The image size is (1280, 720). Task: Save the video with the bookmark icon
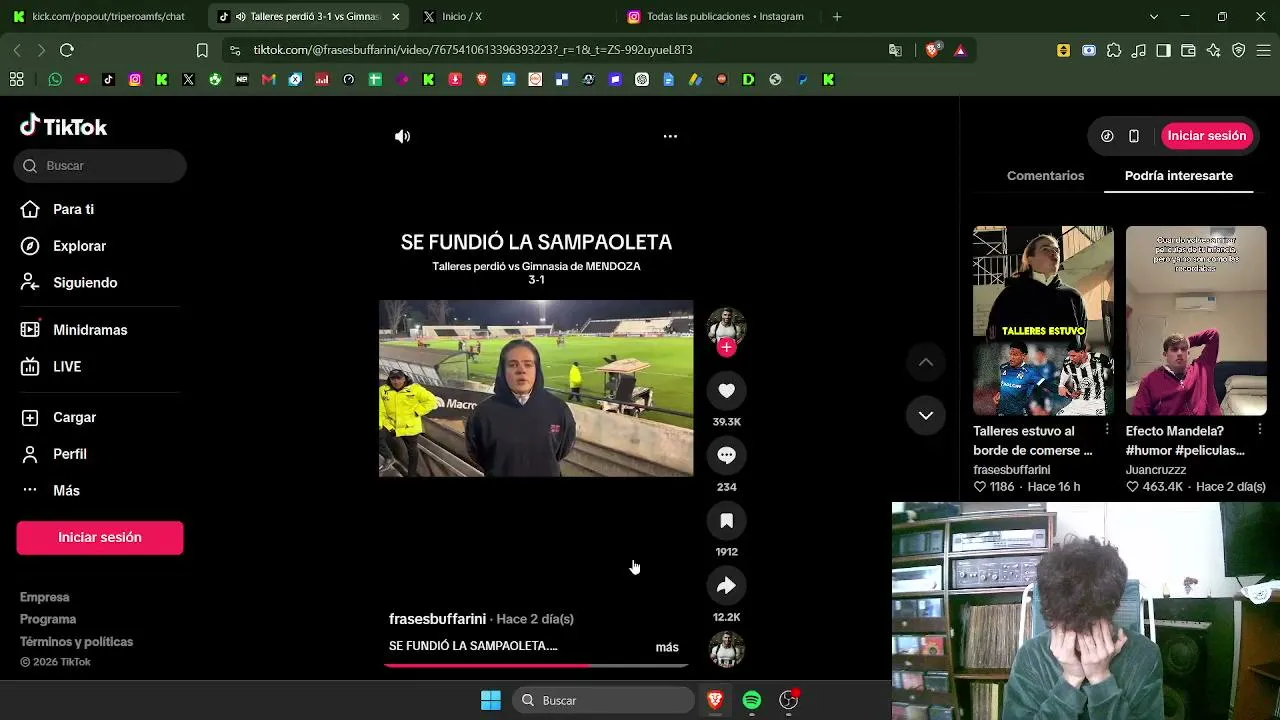(726, 520)
